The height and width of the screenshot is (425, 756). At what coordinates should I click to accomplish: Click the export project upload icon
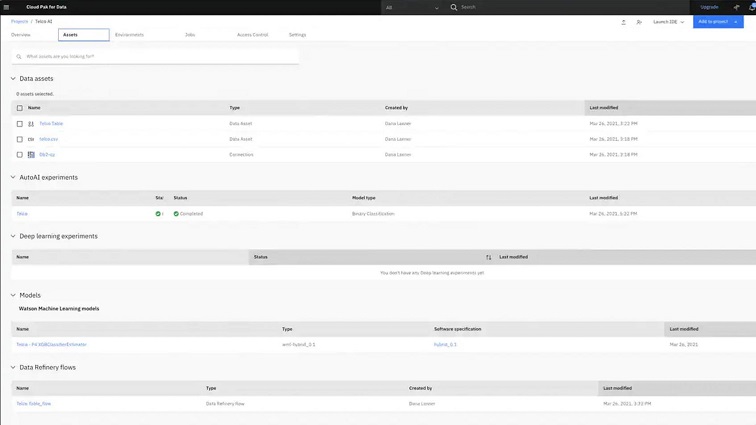623,22
